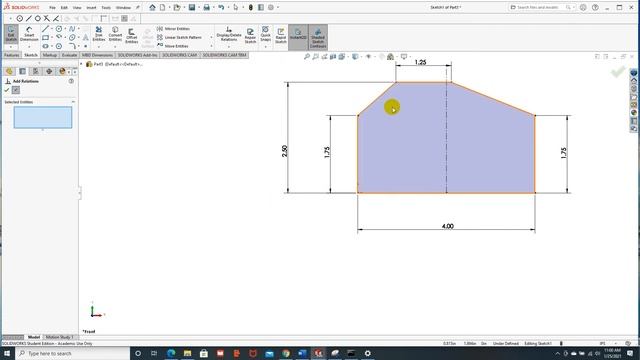640x360 pixels.
Task: Click the Print icon
Action: [207, 7]
